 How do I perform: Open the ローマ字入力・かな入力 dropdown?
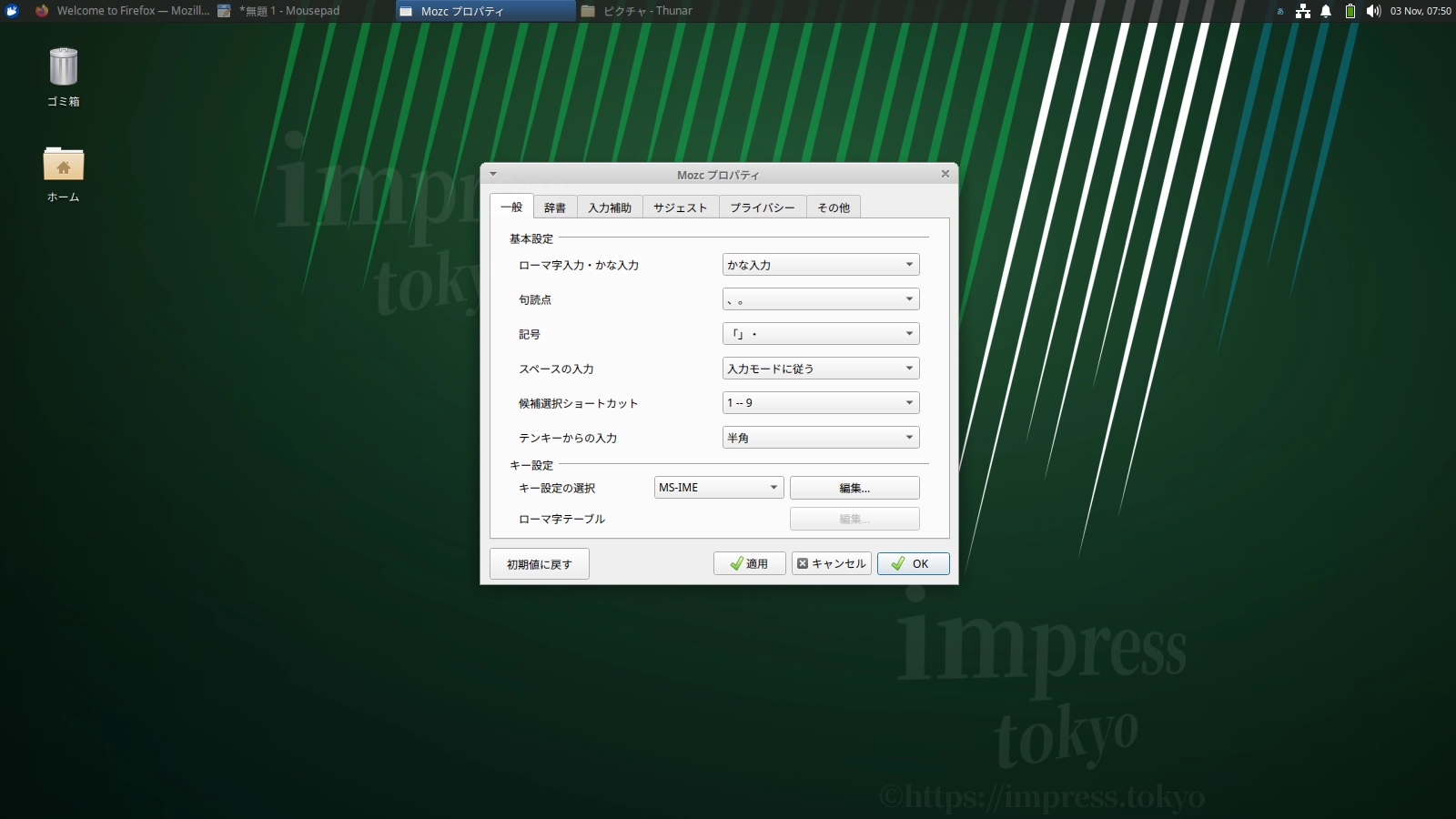pos(821,265)
